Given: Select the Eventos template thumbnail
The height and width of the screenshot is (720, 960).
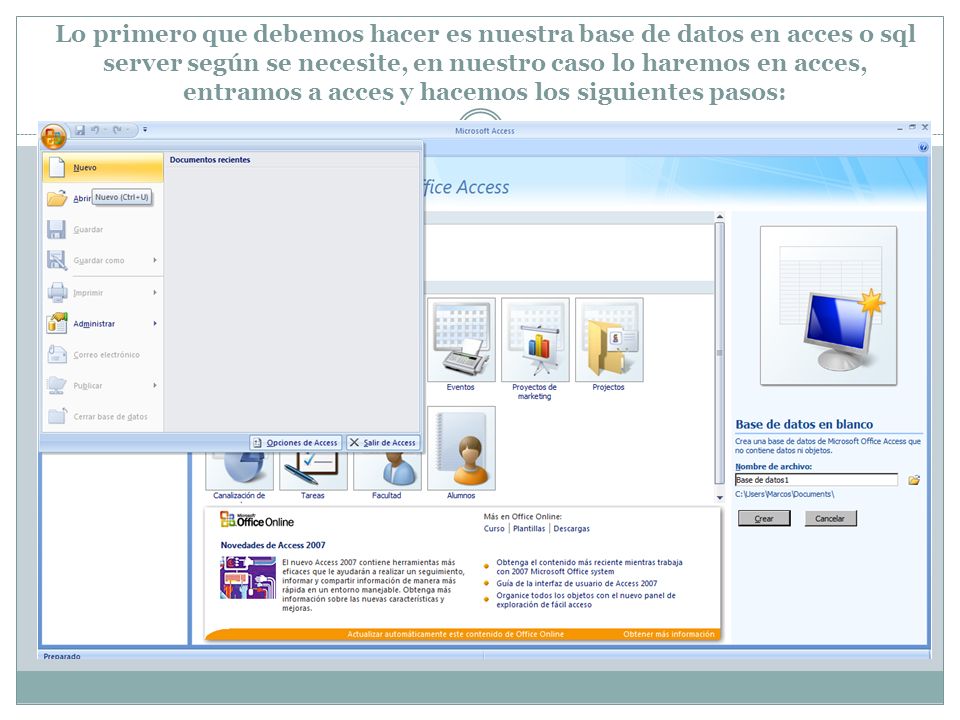Looking at the screenshot, I should [461, 340].
